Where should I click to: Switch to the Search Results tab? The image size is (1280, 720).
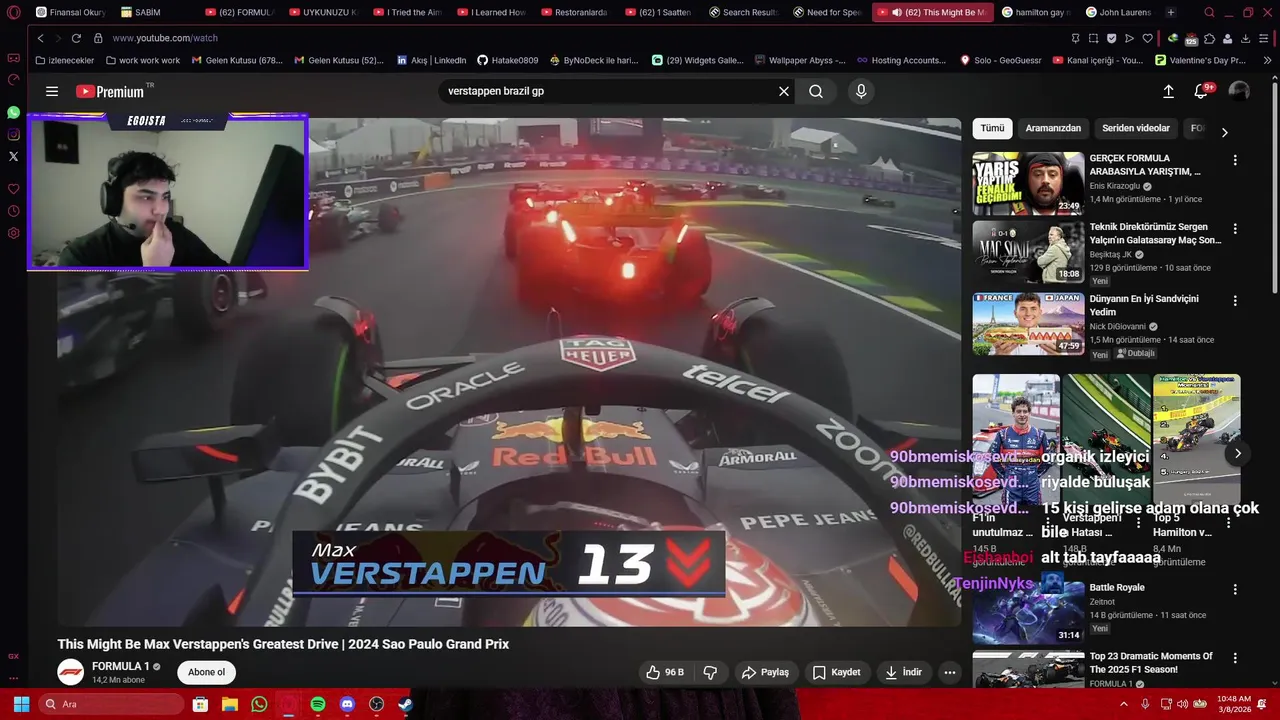[x=745, y=12]
